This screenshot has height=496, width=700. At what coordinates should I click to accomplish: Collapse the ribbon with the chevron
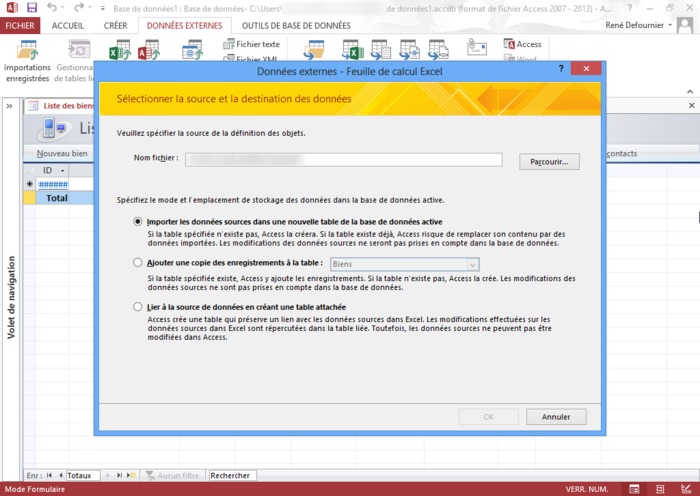click(690, 92)
